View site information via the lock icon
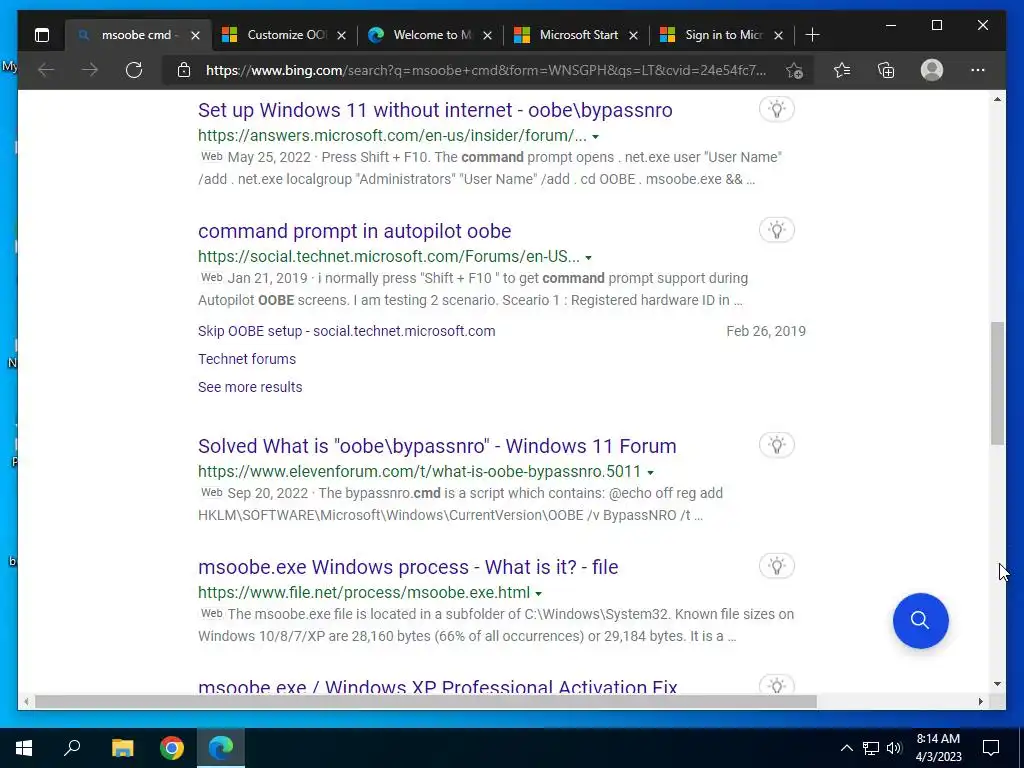Image resolution: width=1024 pixels, height=768 pixels. pos(184,70)
